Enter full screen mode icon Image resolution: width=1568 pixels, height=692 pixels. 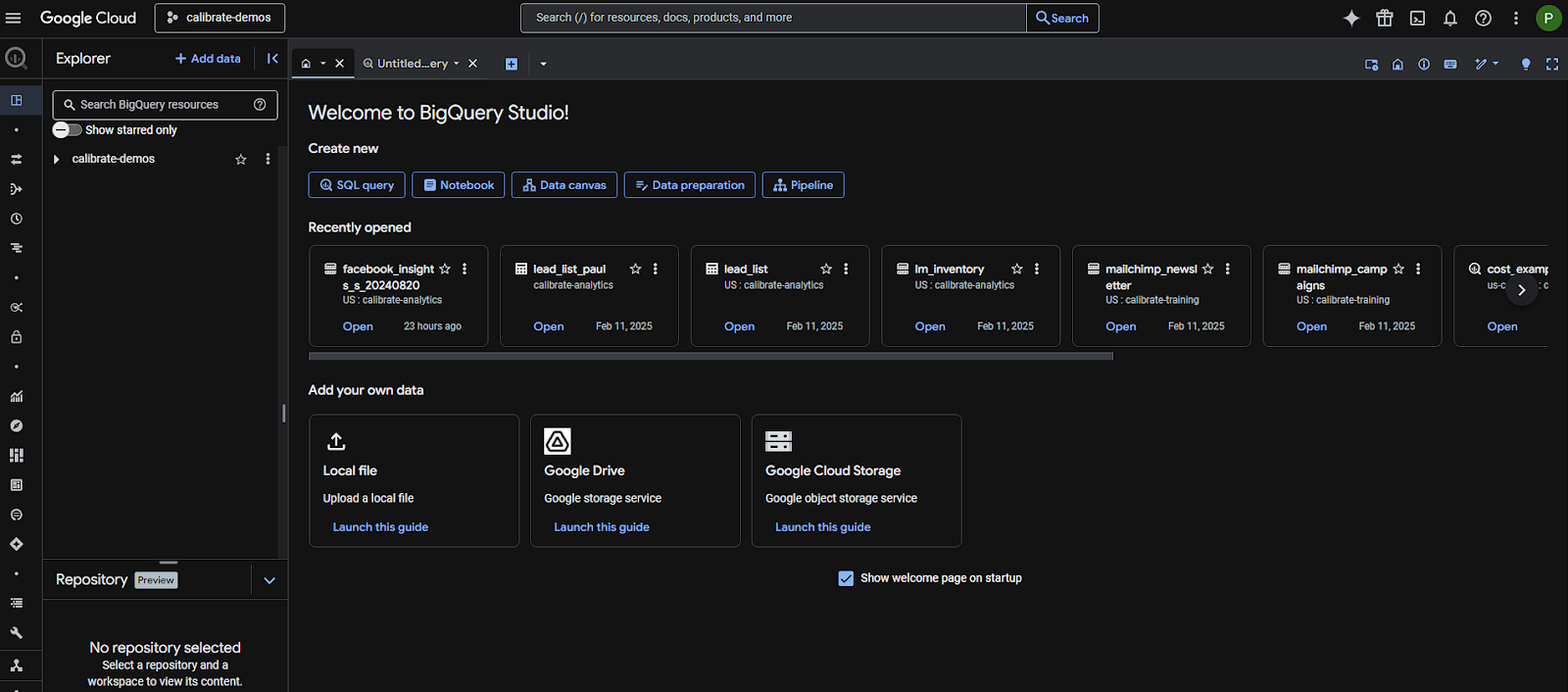(1552, 64)
